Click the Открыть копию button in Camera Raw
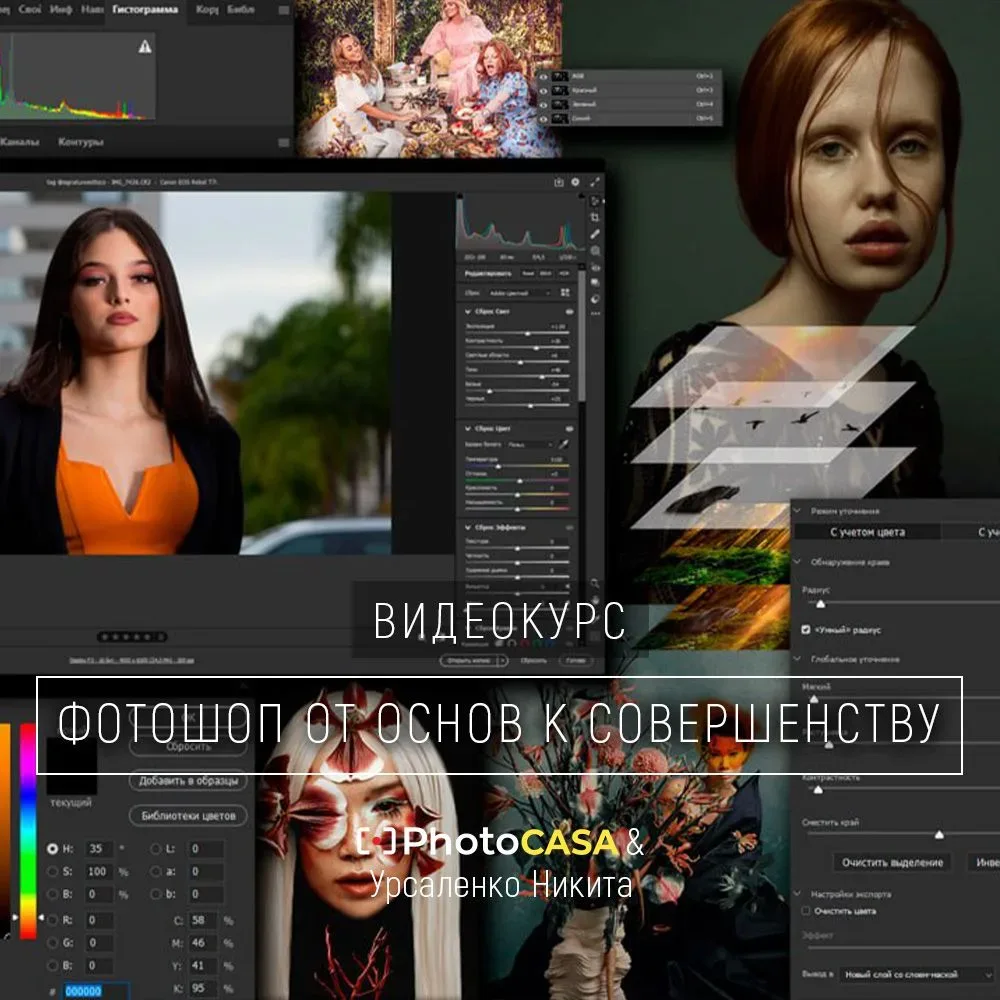This screenshot has height=1000, width=1000. pyautogui.click(x=469, y=661)
